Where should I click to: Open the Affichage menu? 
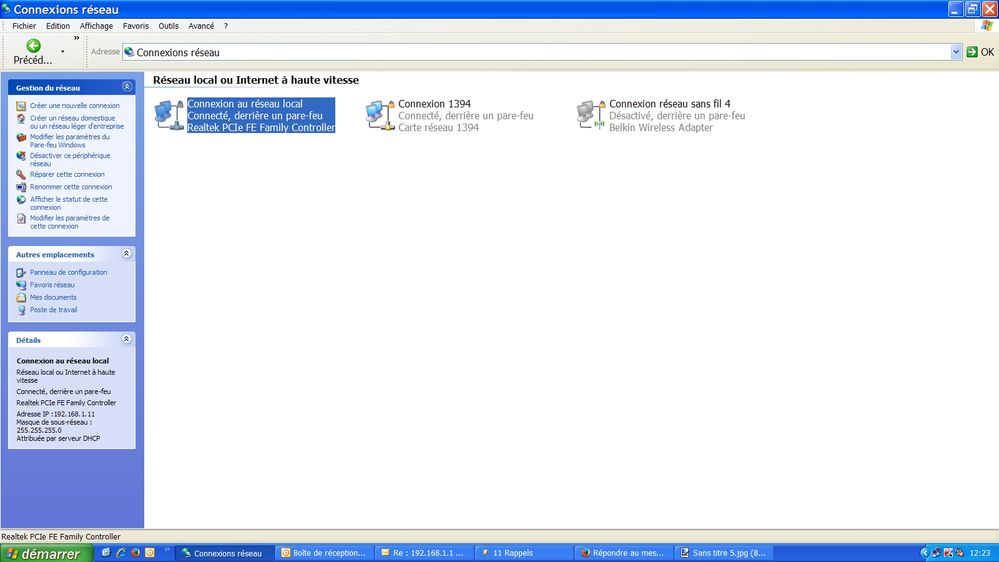click(96, 26)
